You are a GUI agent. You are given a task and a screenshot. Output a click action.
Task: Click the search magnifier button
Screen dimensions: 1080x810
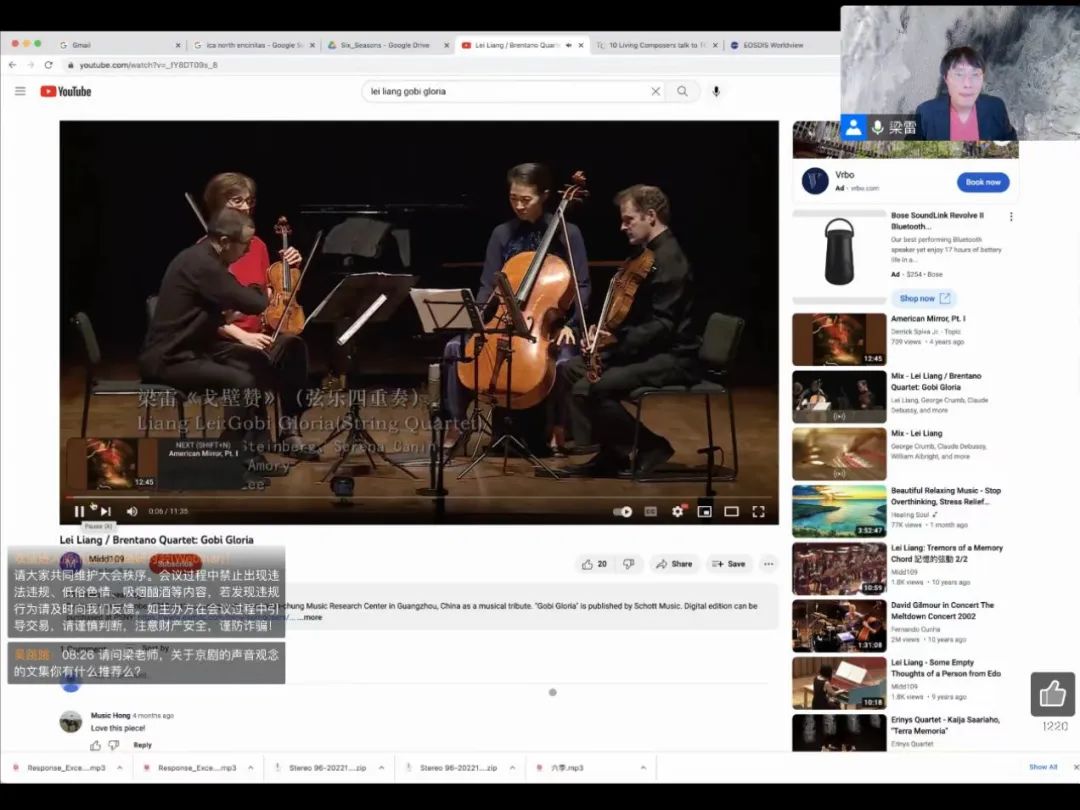click(682, 91)
